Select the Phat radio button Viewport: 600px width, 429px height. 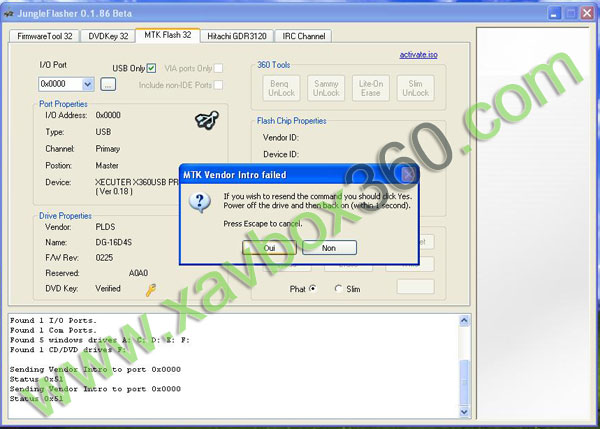pyautogui.click(x=313, y=289)
